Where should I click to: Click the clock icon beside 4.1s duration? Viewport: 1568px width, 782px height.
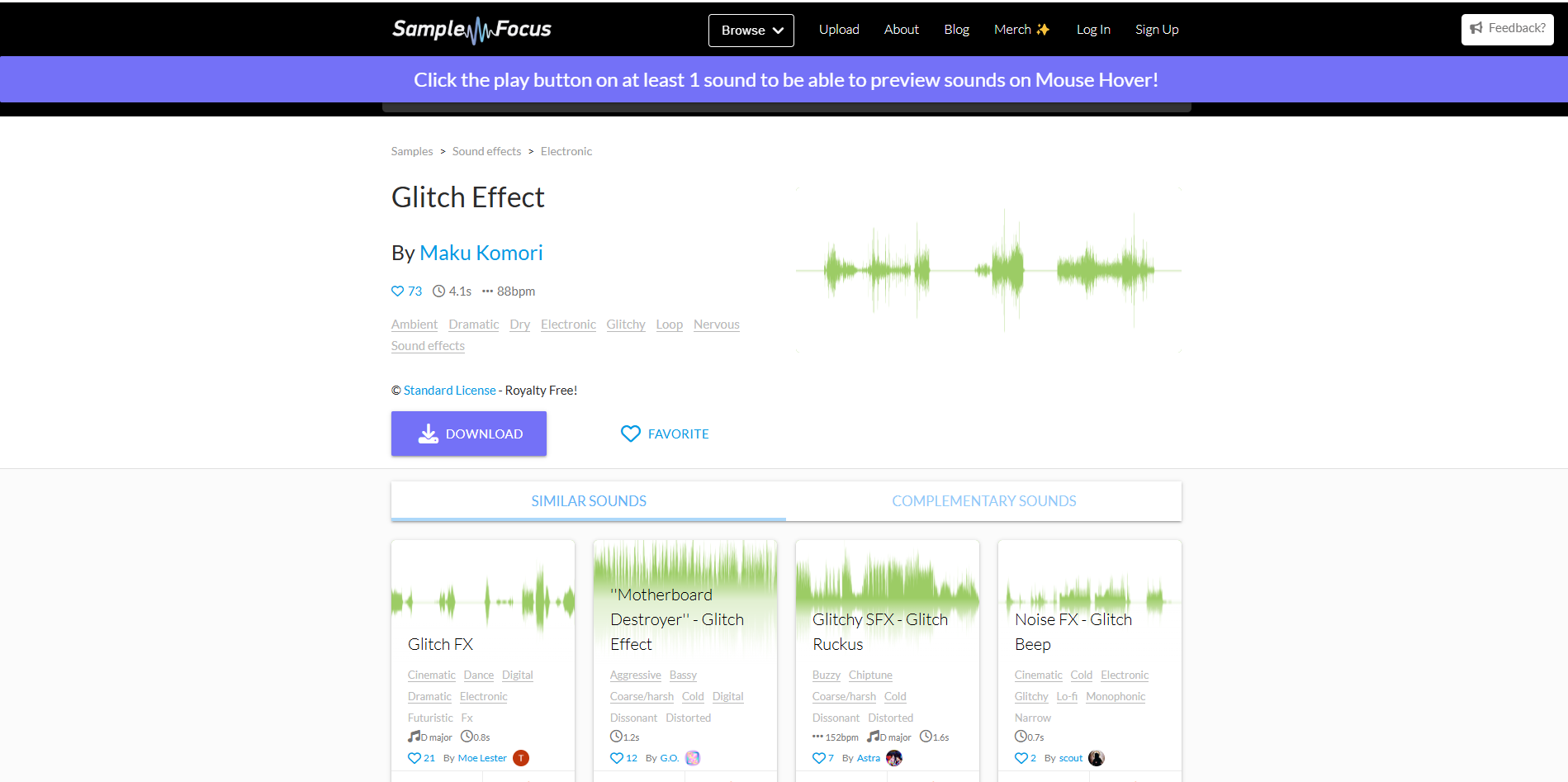pos(441,291)
